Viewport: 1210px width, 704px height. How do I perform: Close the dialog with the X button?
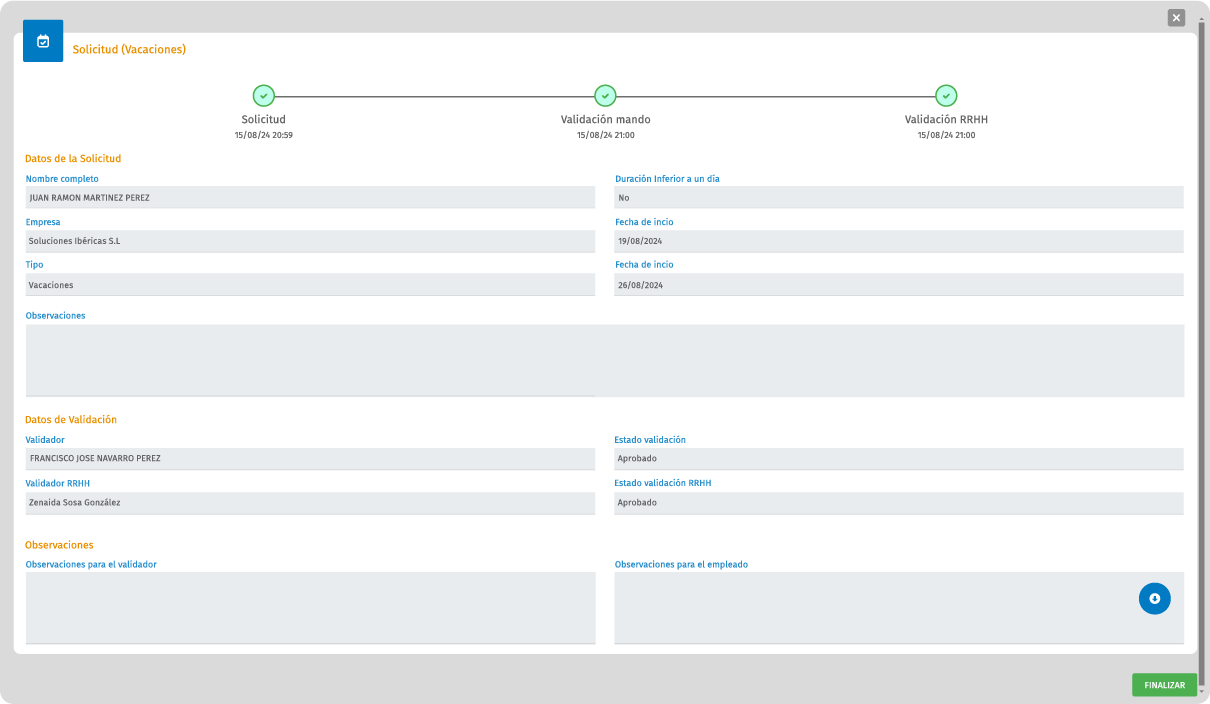click(x=1176, y=18)
